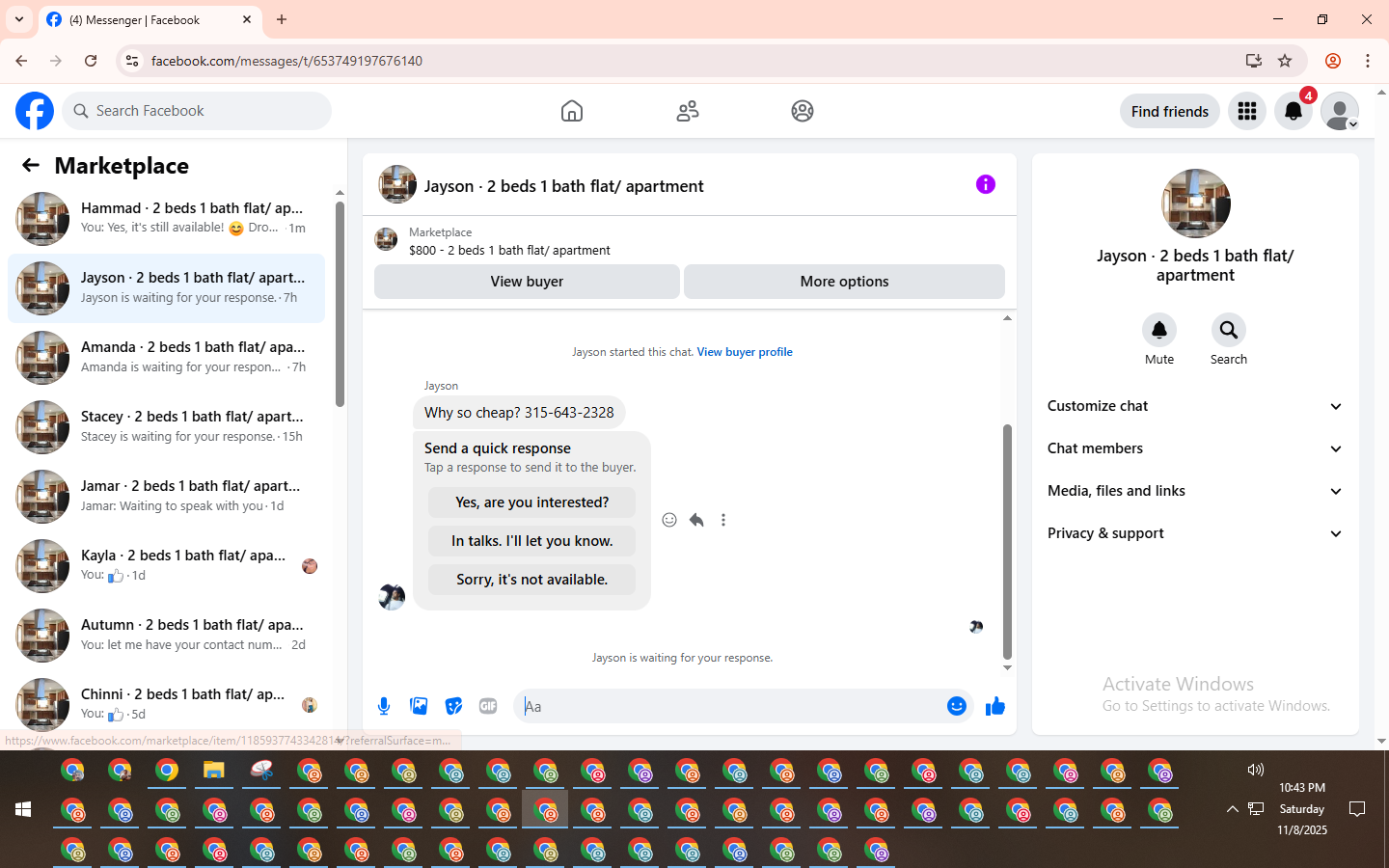Select Chinni conversation in list
Image resolution: width=1389 pixels, height=868 pixels.
pos(166,705)
